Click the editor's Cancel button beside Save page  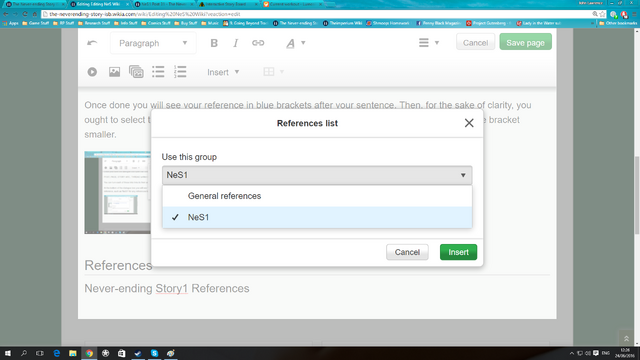tap(475, 42)
